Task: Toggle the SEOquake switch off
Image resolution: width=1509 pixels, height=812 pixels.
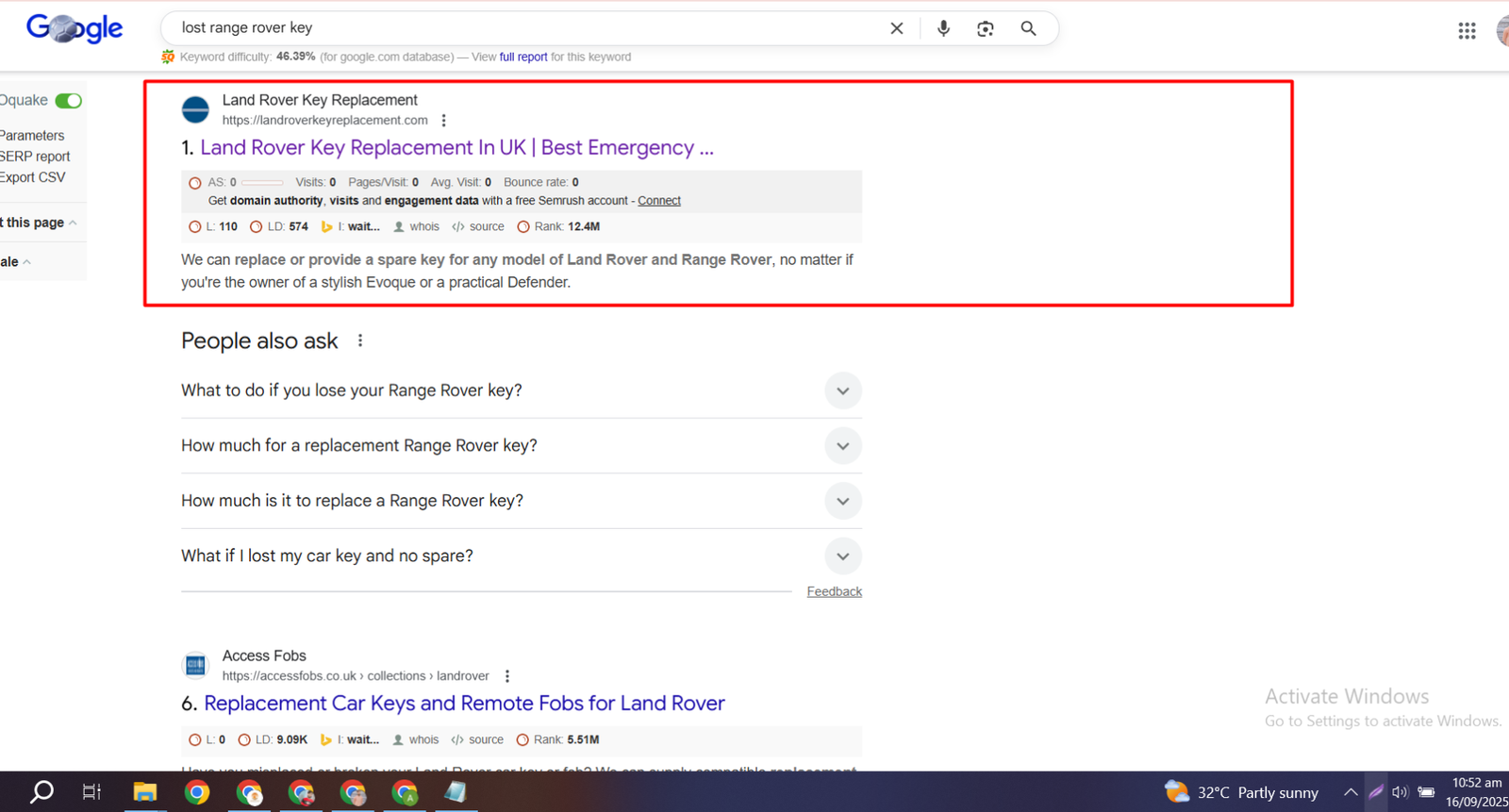Action: [x=68, y=101]
